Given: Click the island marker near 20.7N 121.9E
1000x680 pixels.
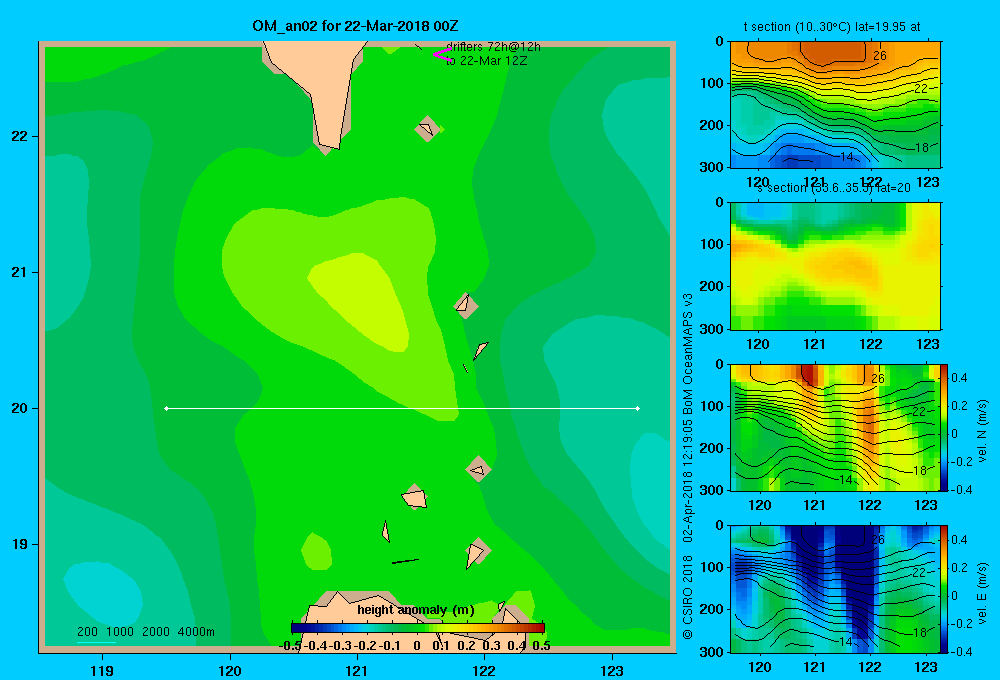Looking at the screenshot, I should coord(466,306).
